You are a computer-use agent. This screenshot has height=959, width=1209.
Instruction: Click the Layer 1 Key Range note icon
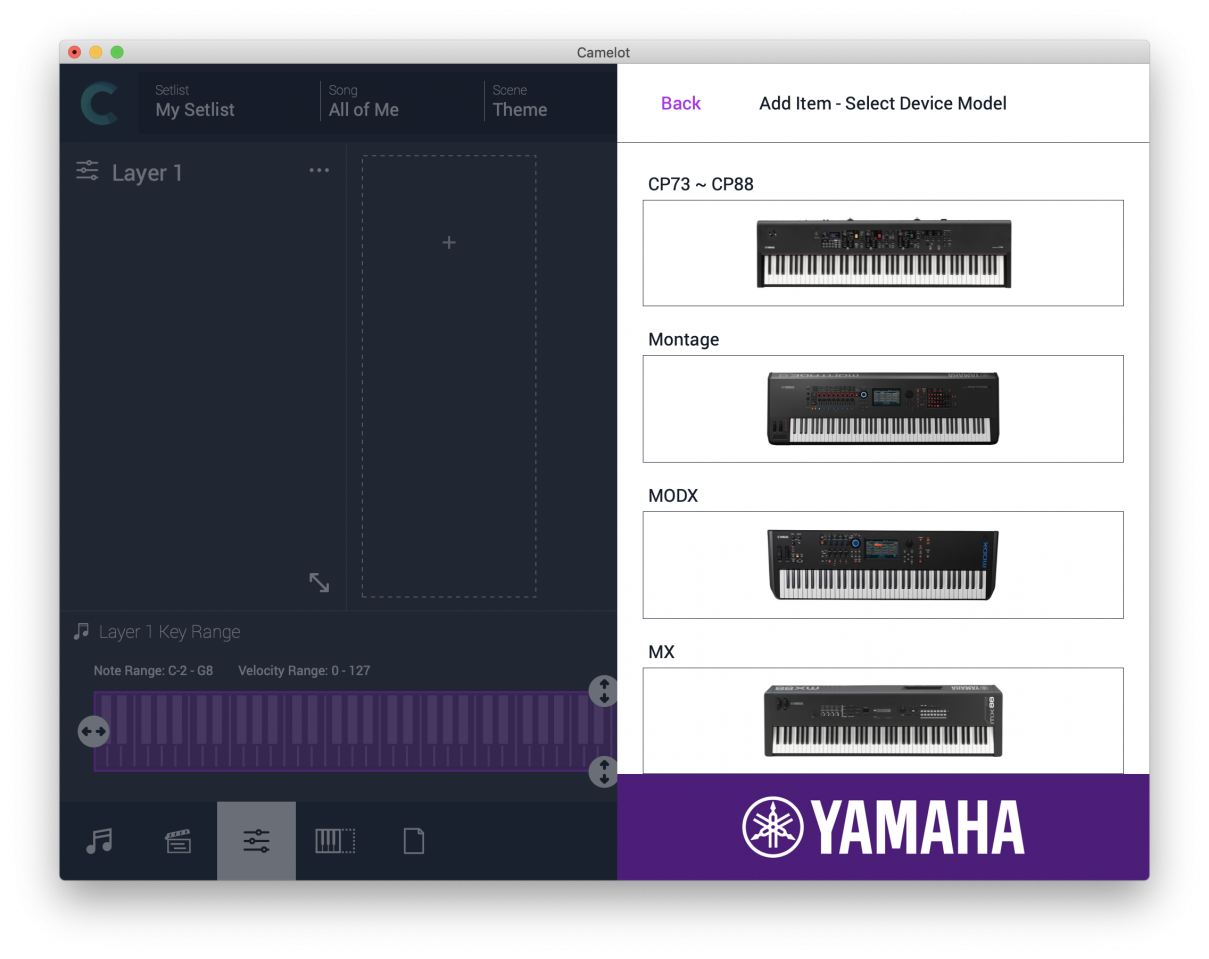pos(82,632)
